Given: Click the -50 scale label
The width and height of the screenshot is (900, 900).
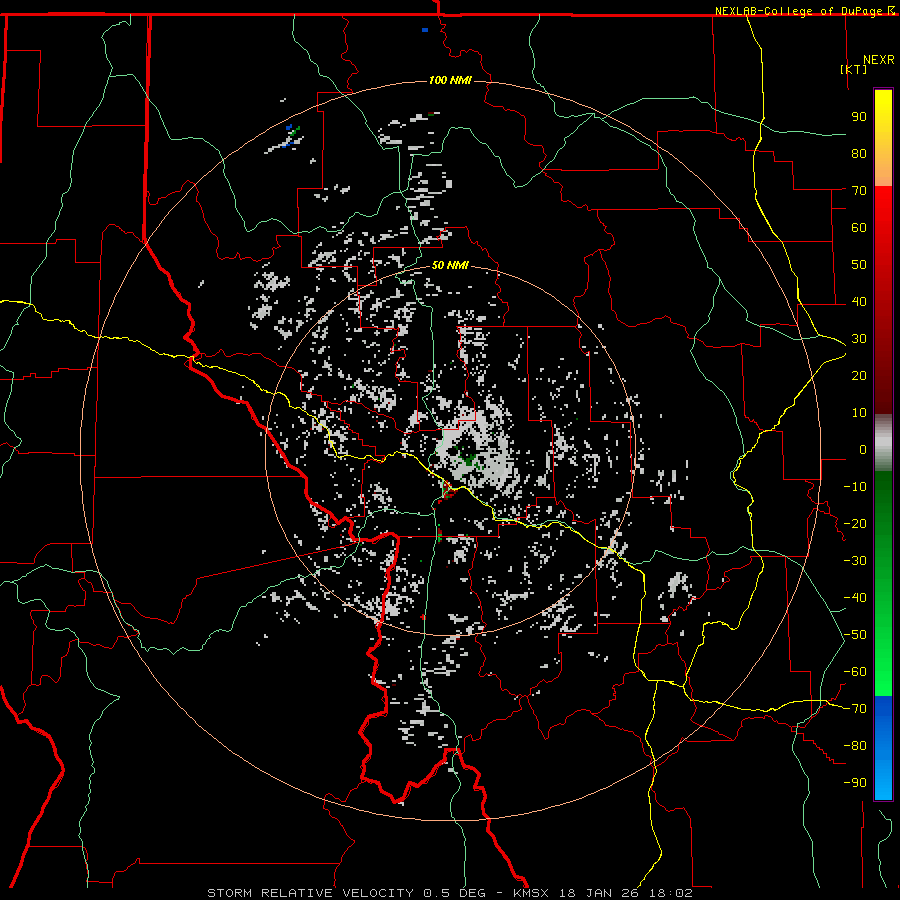Looking at the screenshot, I should pyautogui.click(x=855, y=635).
